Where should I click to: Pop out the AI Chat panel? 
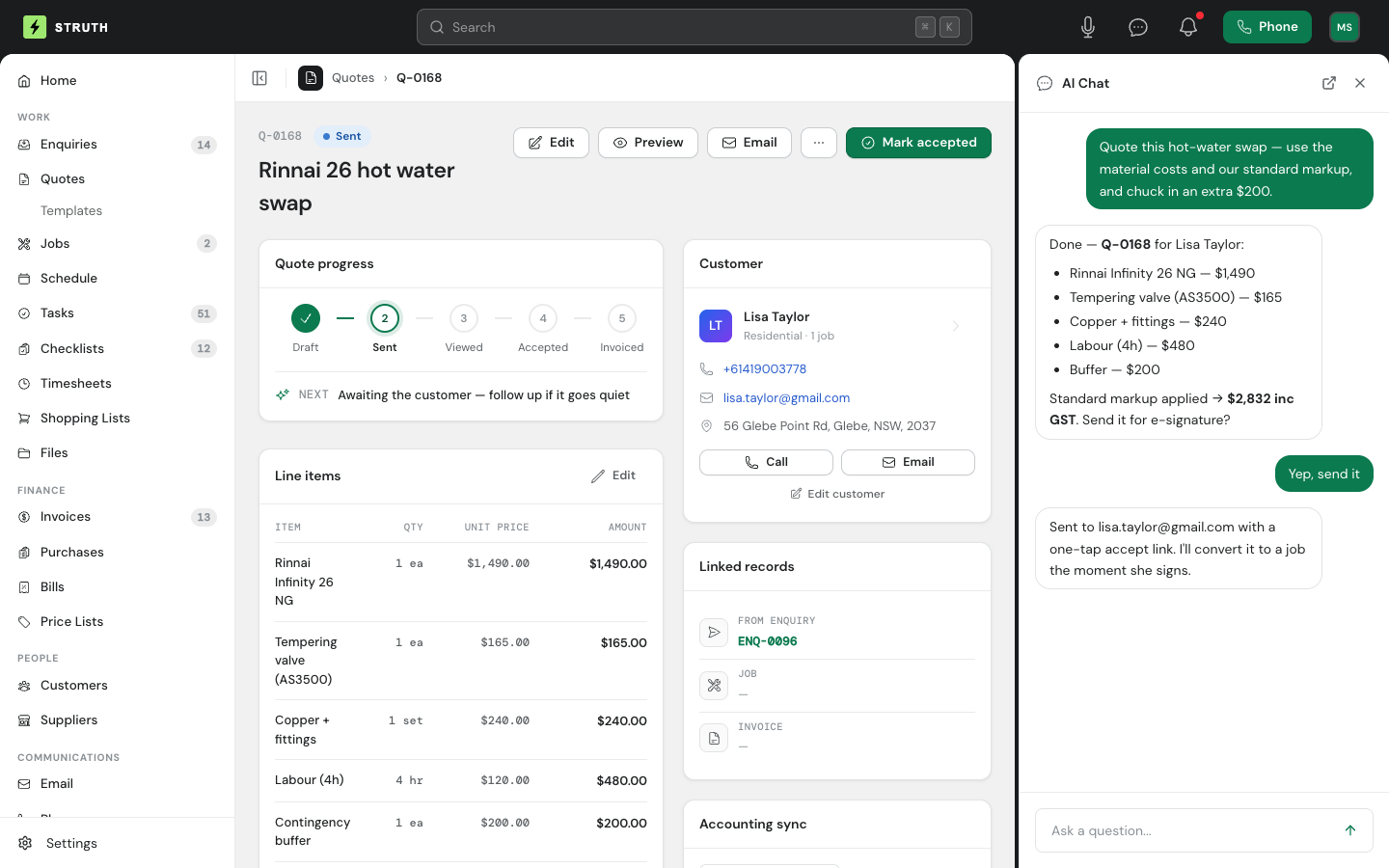click(1329, 83)
